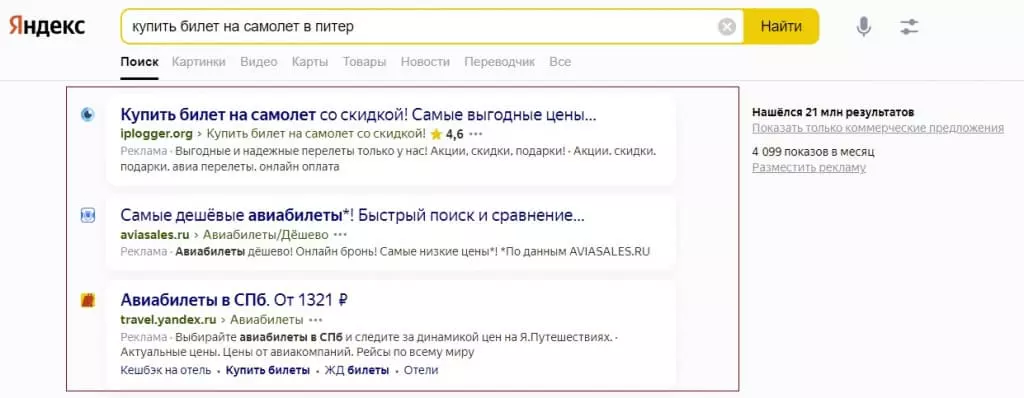Click the "Выбирайте авиабилеты в СПб" snippet text
The width and height of the screenshot is (1024, 398).
pyautogui.click(x=258, y=338)
